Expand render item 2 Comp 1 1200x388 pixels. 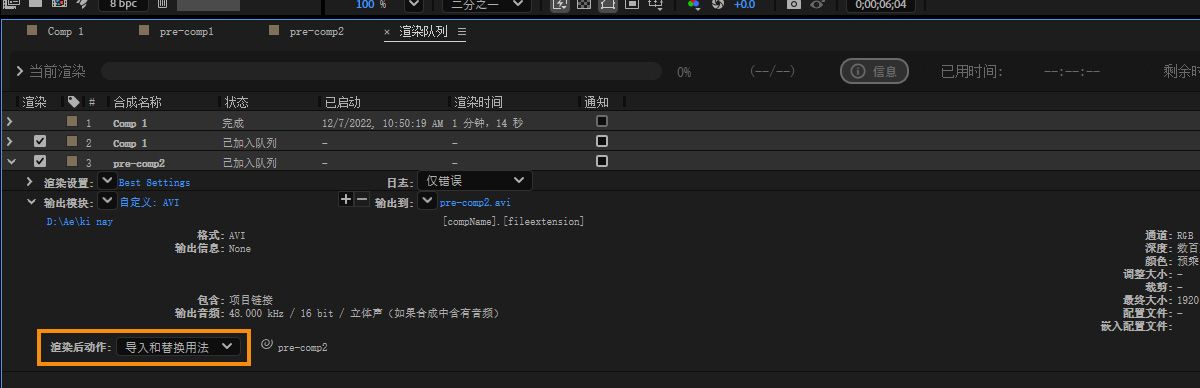10,142
